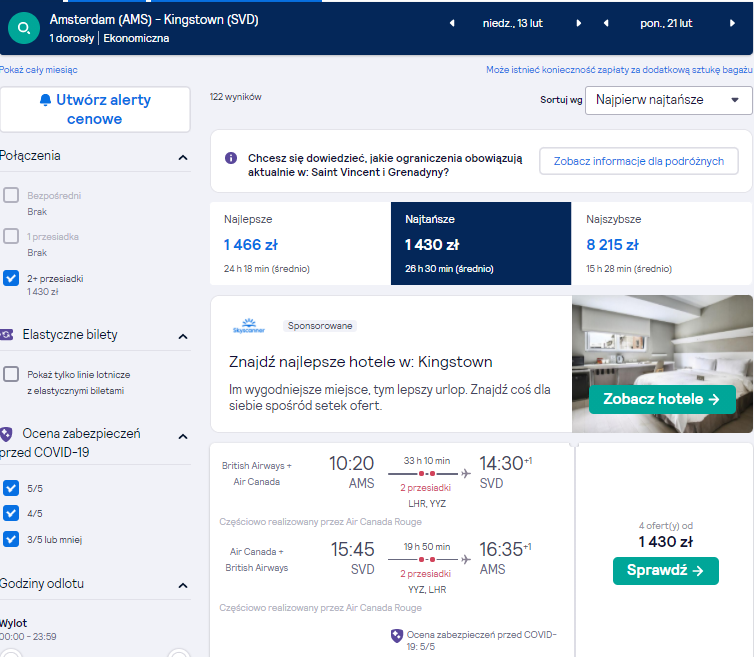
Task: Click Wylot 00:00 - 23:59 label
Action: click(x=28, y=630)
